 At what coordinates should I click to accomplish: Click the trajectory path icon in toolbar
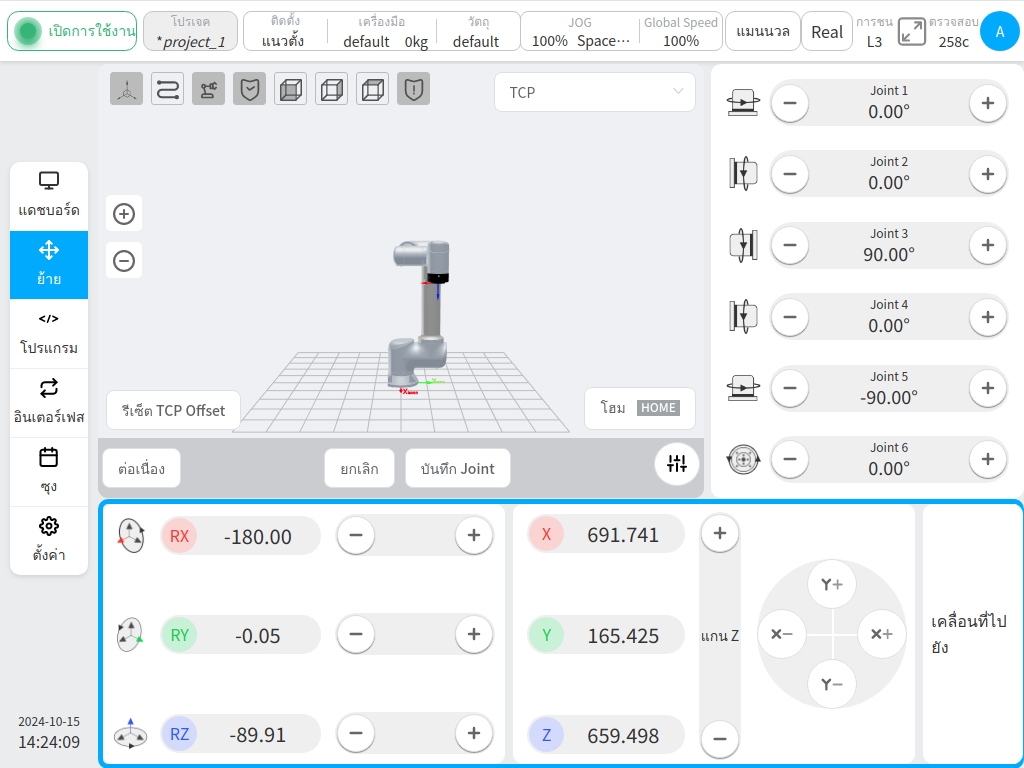(167, 89)
